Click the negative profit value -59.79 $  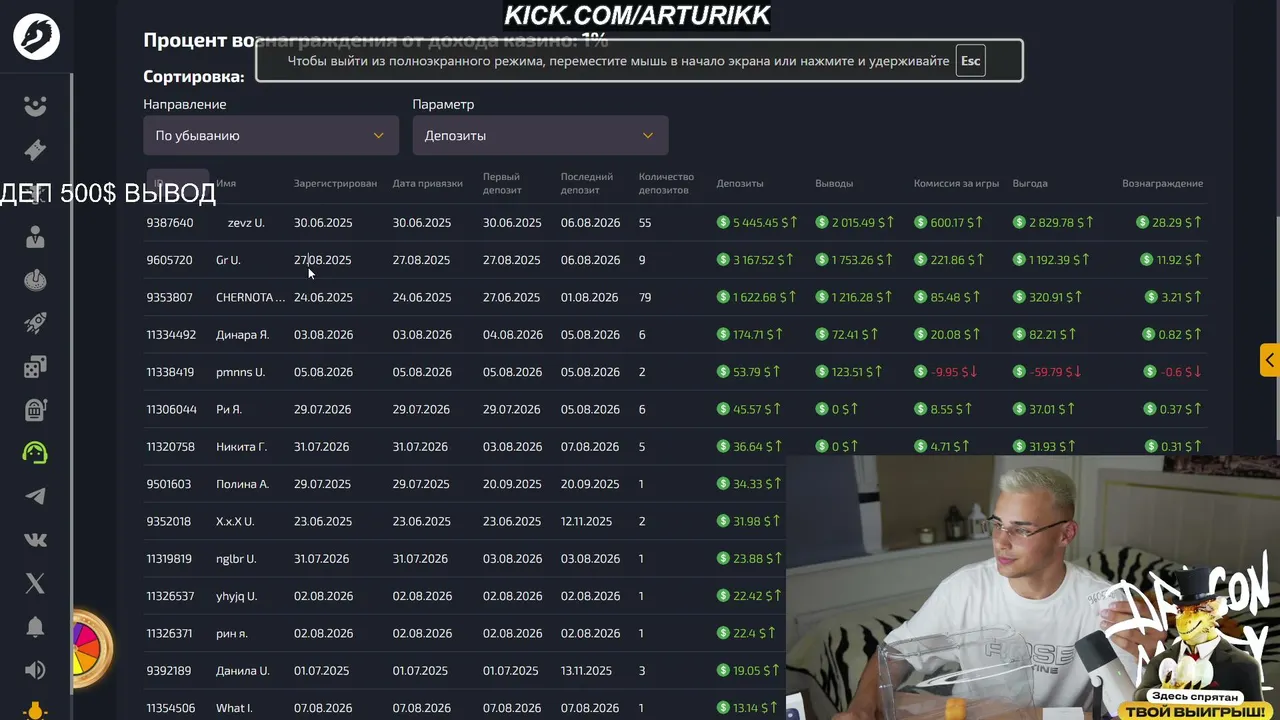(x=1047, y=372)
